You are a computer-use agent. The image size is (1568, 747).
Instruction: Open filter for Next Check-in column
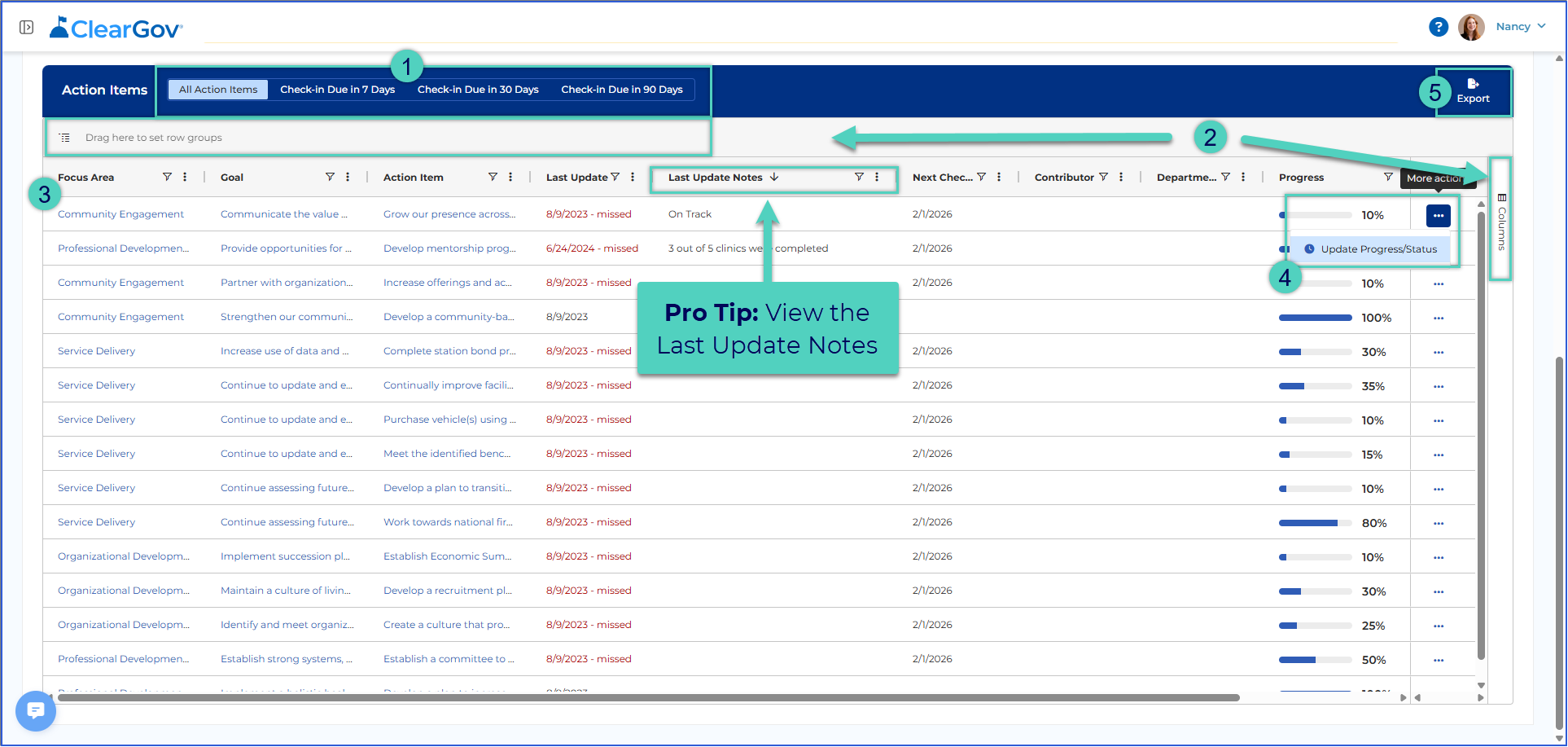point(981,177)
